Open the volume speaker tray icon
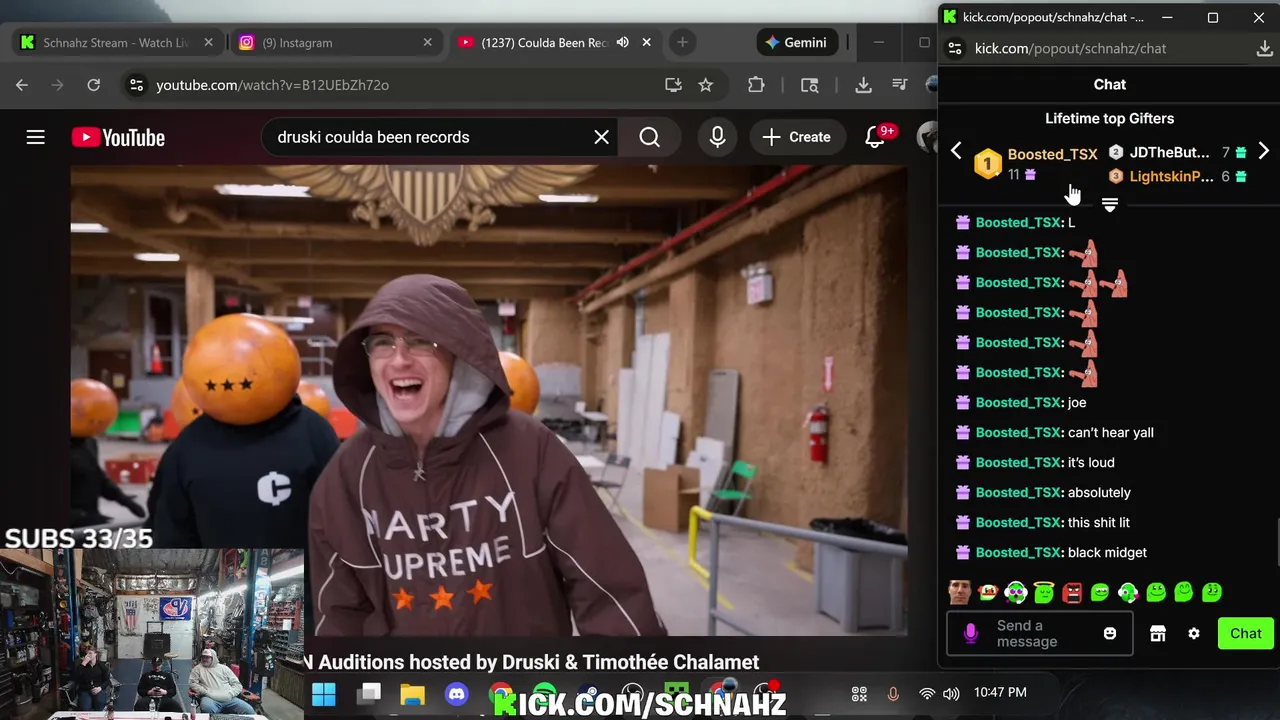Image resolution: width=1280 pixels, height=720 pixels. click(951, 693)
